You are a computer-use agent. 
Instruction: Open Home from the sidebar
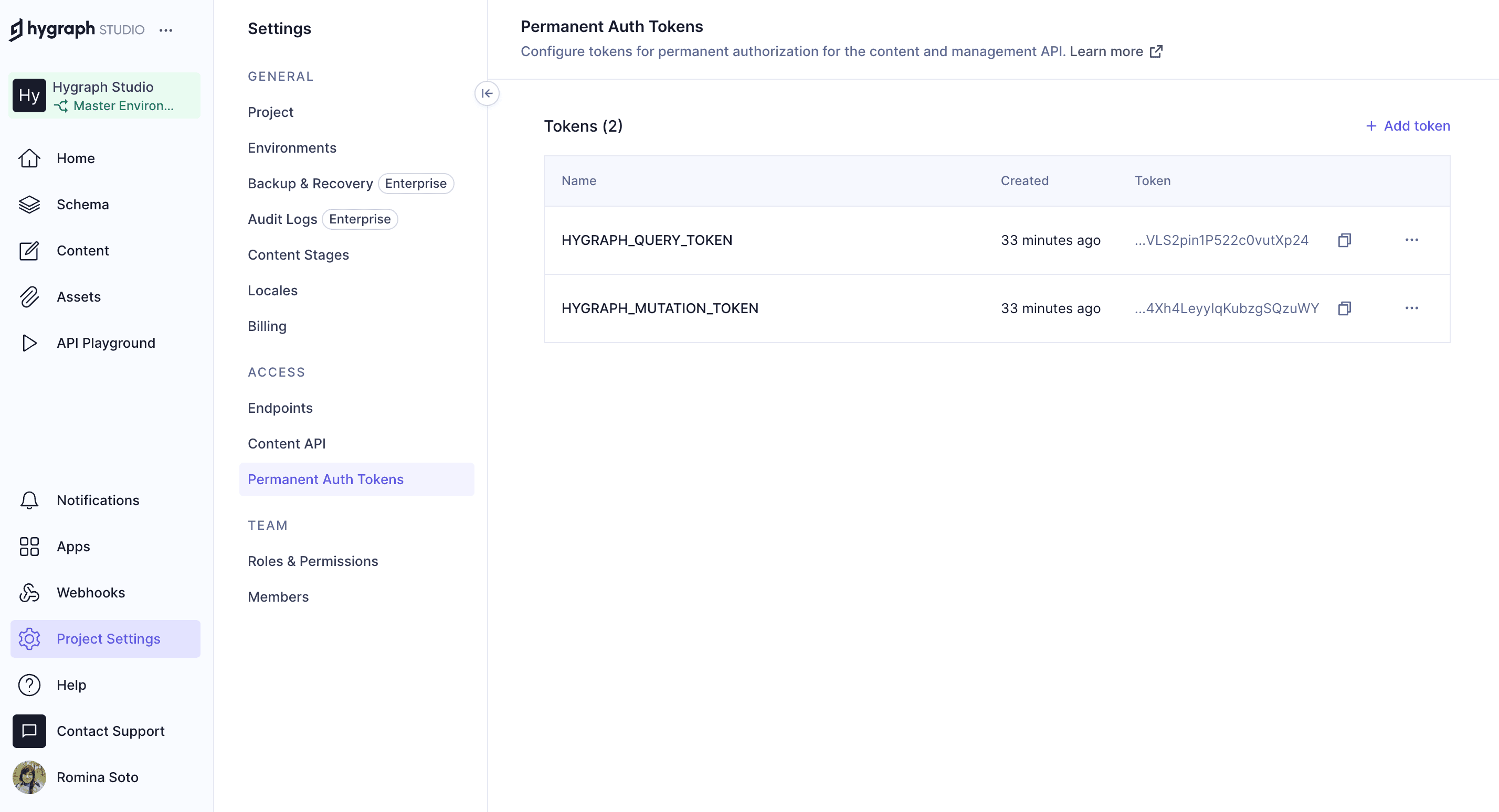75,158
